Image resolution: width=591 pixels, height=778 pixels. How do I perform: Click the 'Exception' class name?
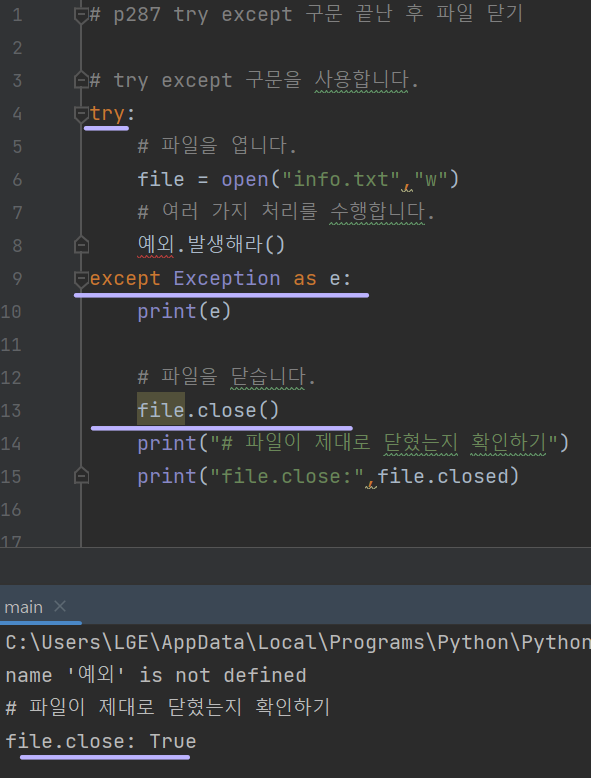(227, 278)
